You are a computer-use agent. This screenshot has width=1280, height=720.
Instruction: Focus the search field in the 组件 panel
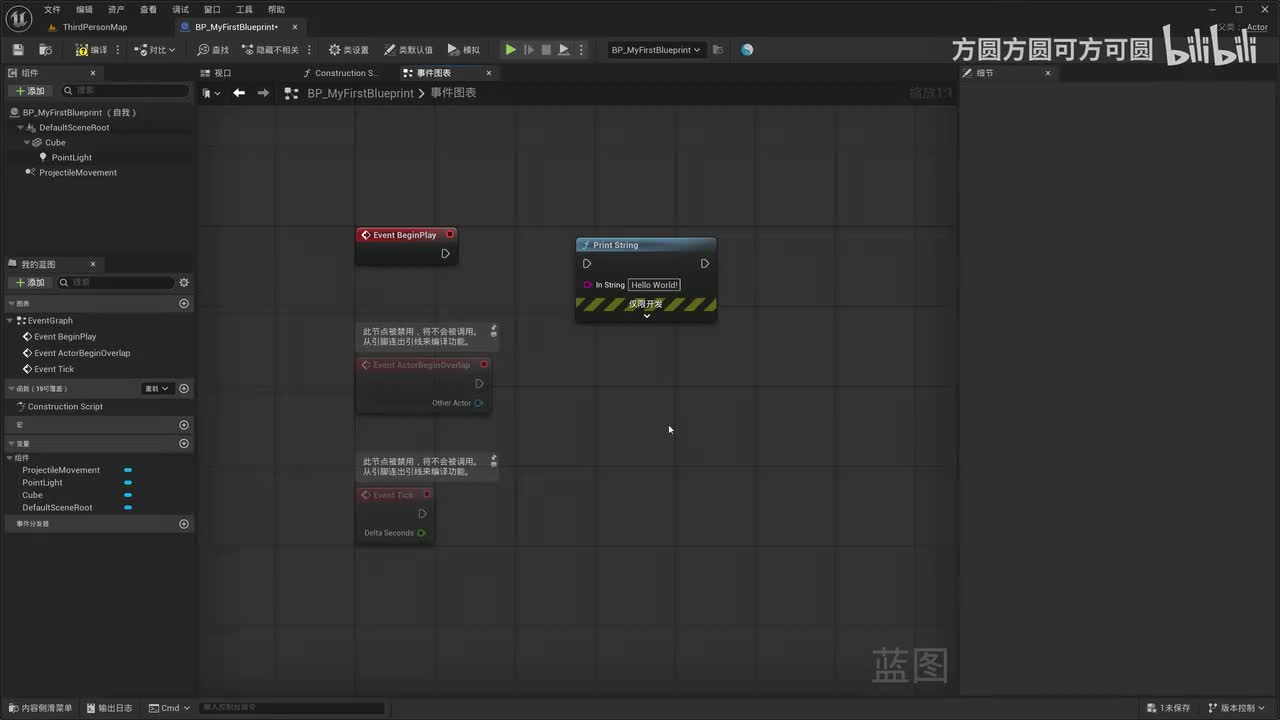pyautogui.click(x=125, y=91)
